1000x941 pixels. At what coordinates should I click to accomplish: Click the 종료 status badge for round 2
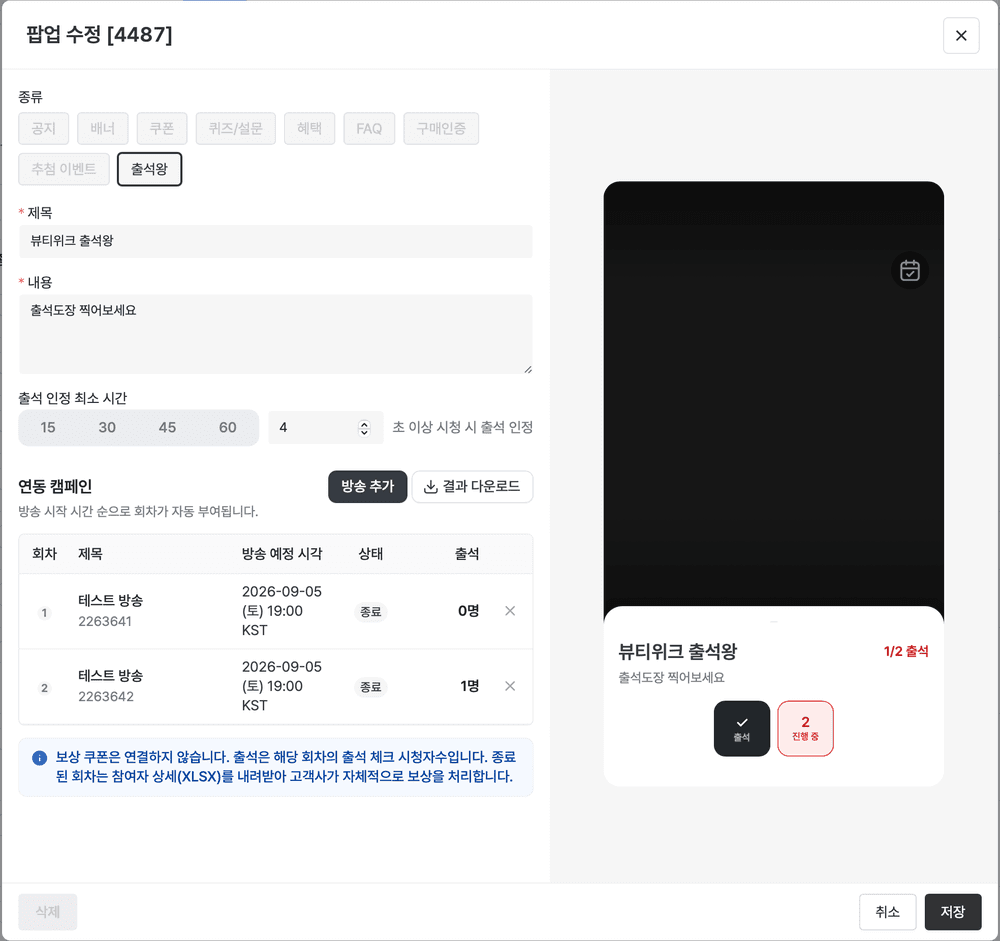pyautogui.click(x=371, y=687)
